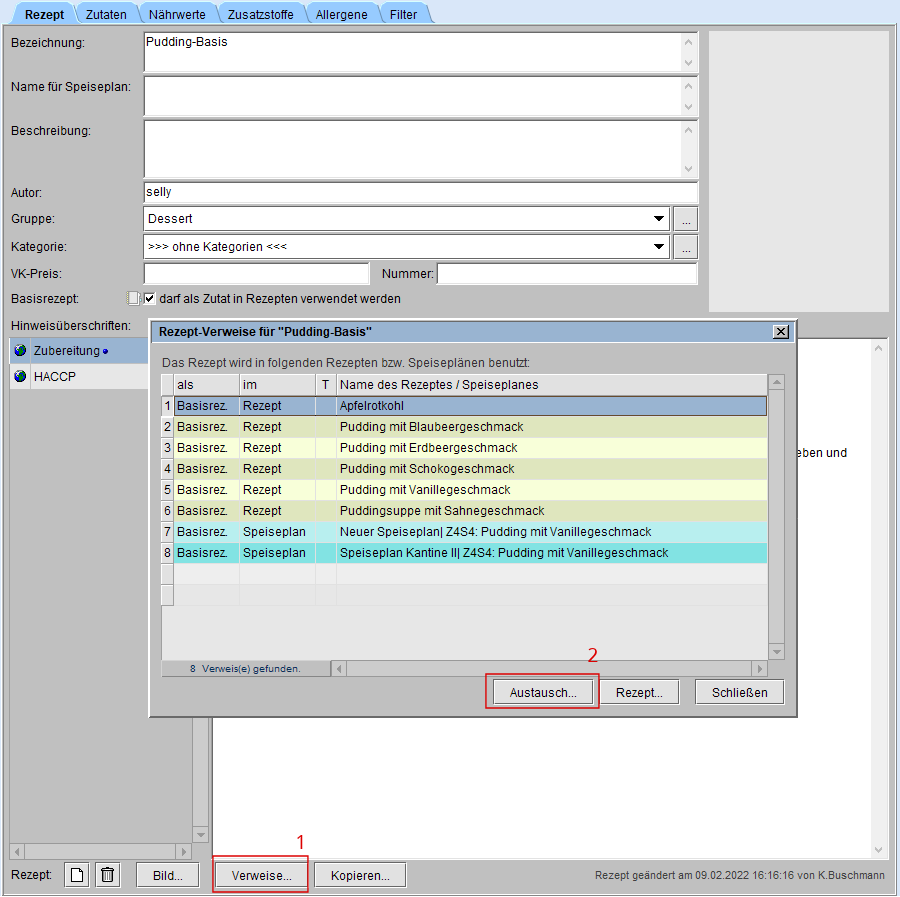Click the Kopieren... button
This screenshot has height=897, width=900.
coord(360,875)
